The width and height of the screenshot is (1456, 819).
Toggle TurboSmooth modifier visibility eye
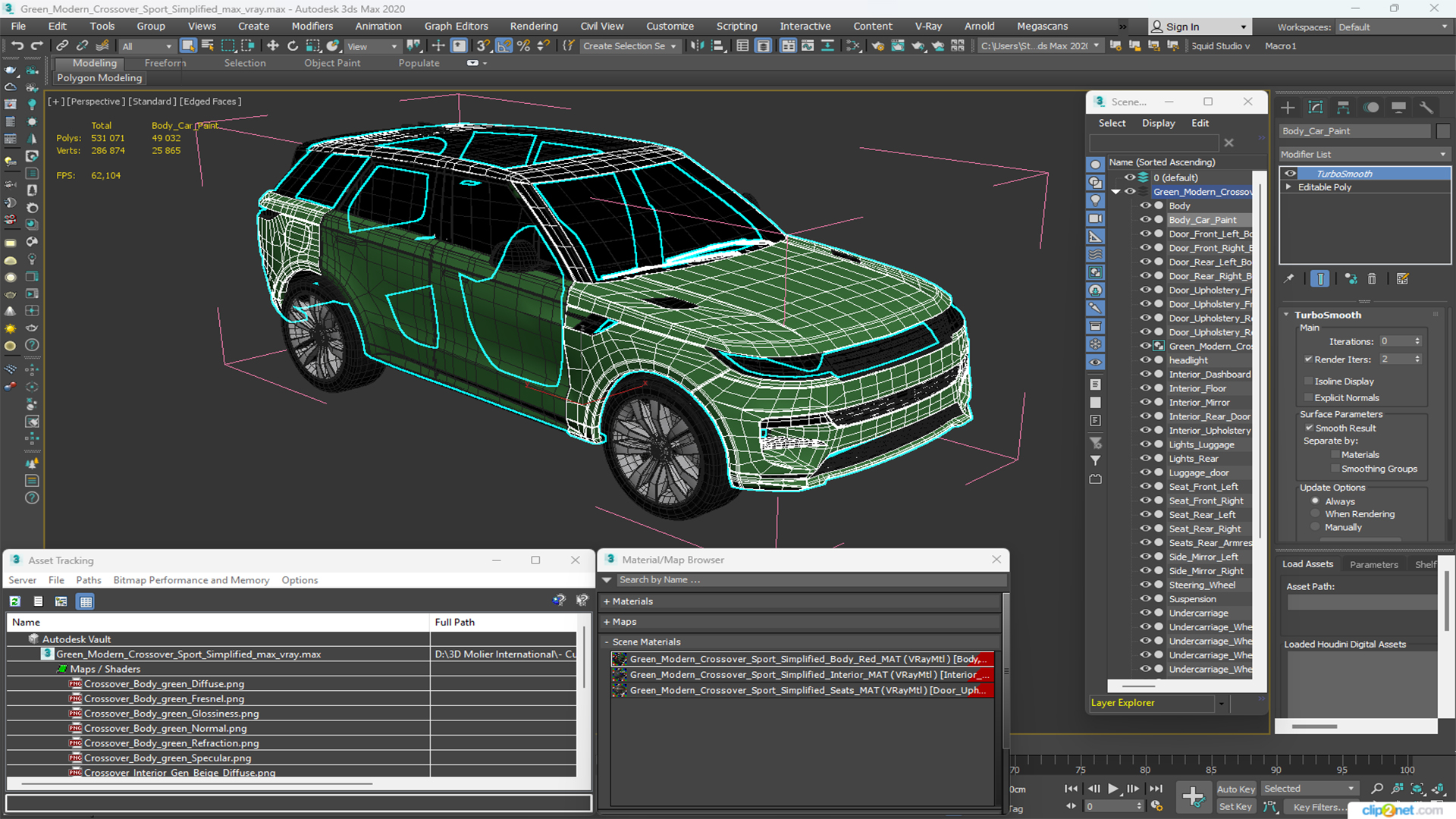1290,174
